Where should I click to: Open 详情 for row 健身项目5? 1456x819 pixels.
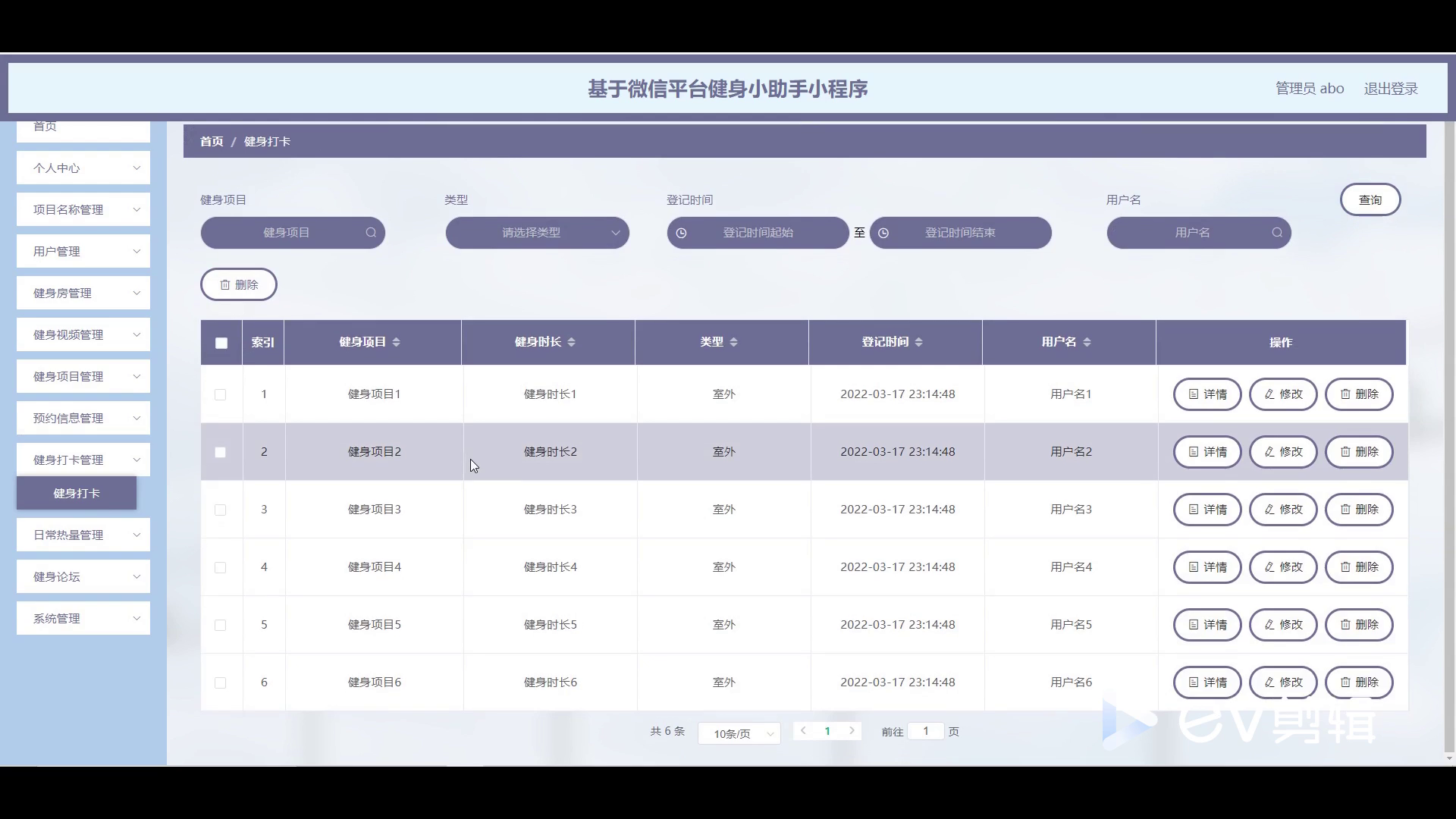point(1207,625)
